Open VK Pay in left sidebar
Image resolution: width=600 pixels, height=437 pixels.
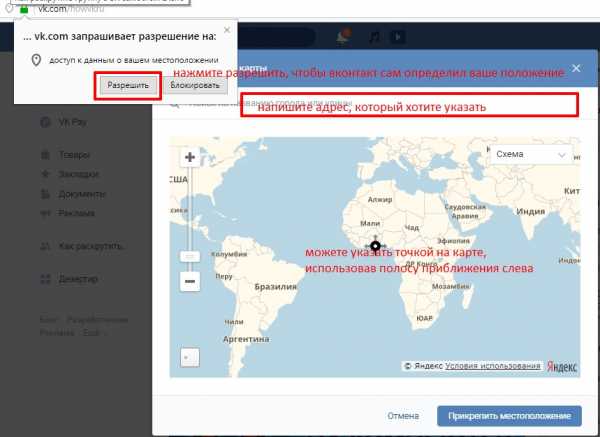pyautogui.click(x=72, y=122)
